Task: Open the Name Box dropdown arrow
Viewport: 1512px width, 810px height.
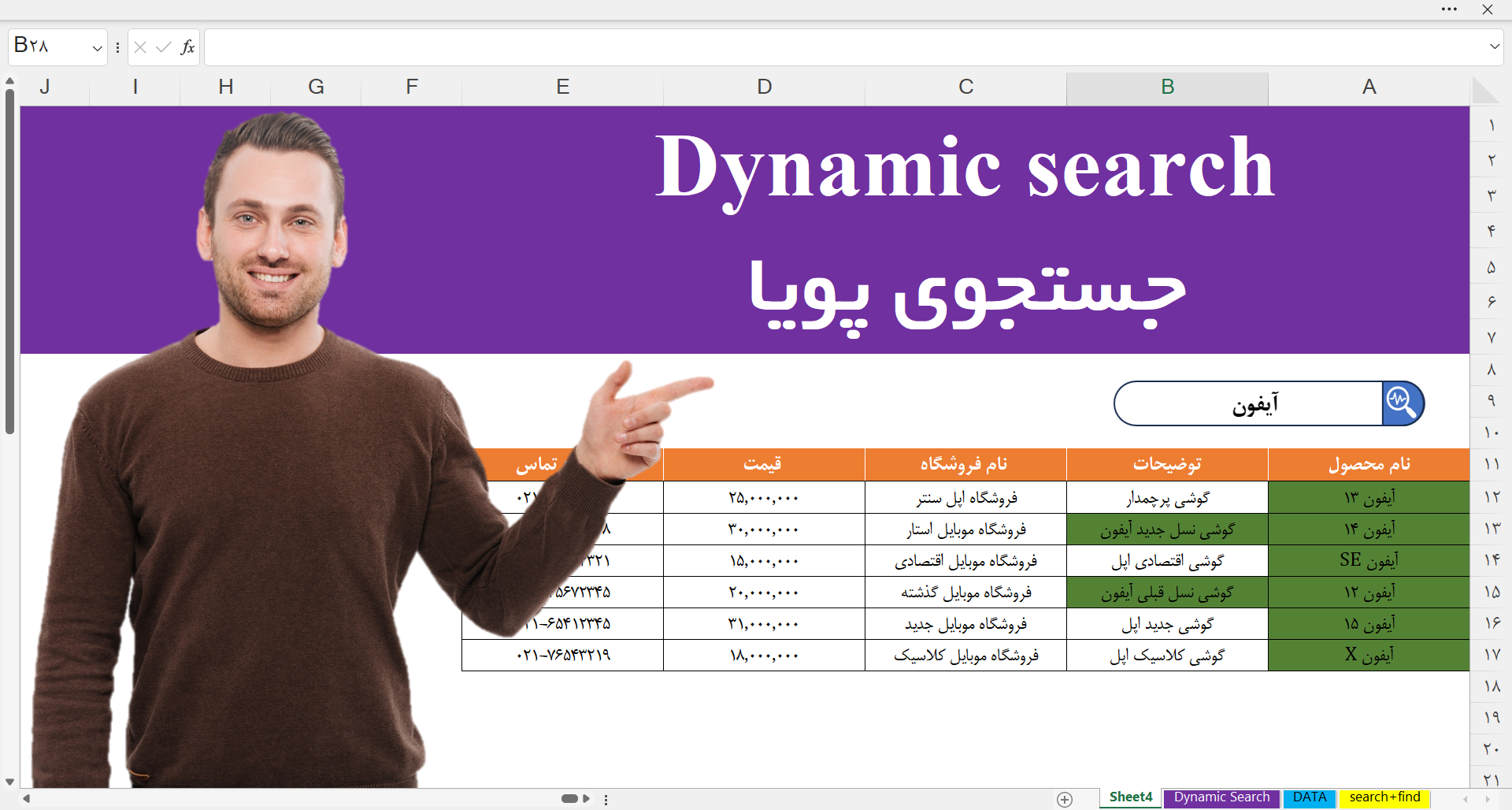Action: (98, 47)
